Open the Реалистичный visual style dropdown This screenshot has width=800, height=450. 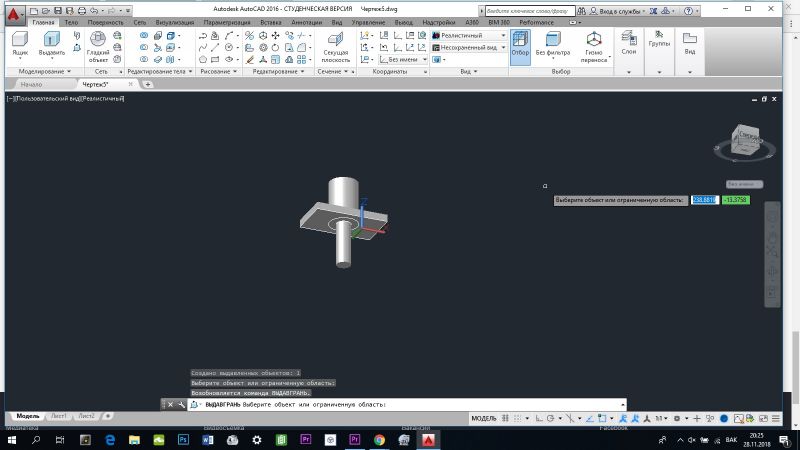click(470, 35)
